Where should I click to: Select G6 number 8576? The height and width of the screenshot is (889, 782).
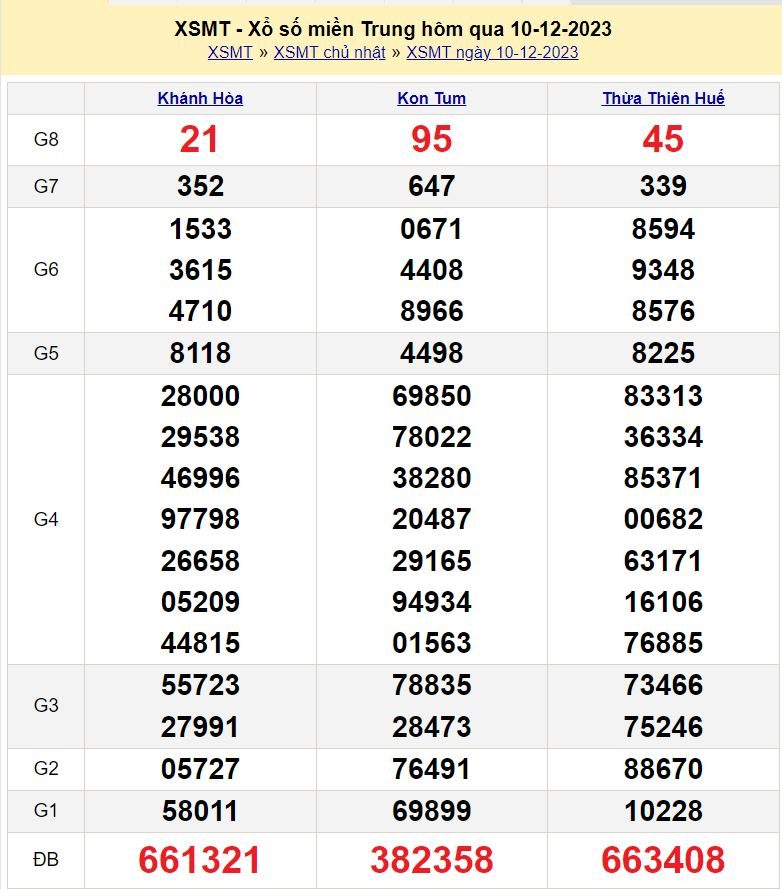click(663, 311)
